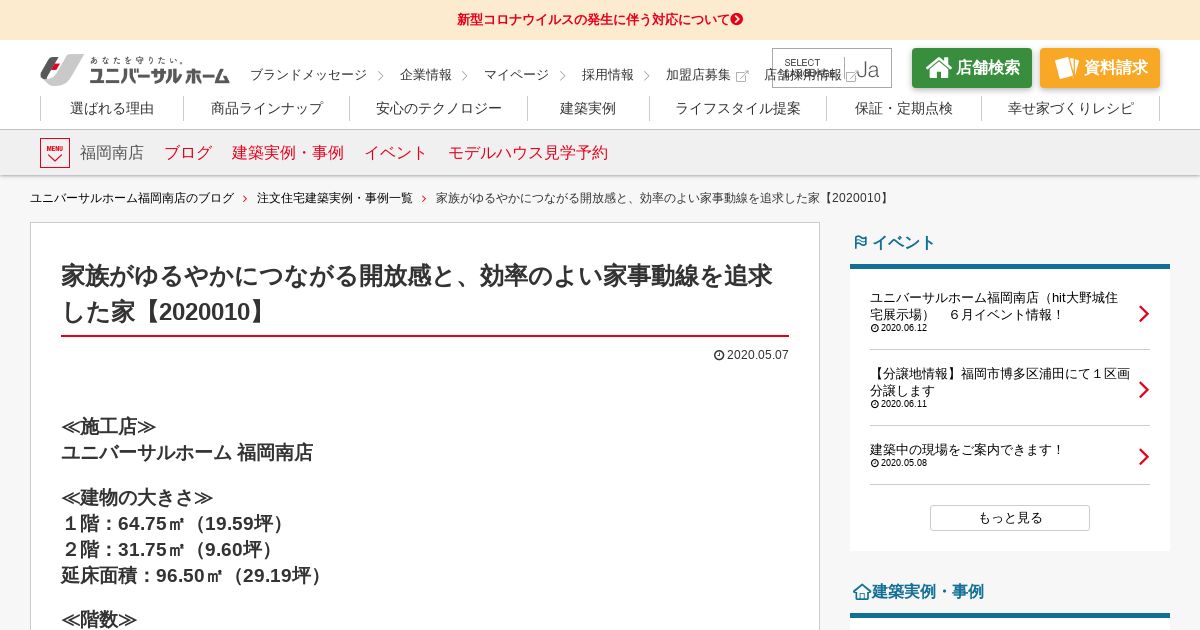Click breadcrumb ユニバーサルホーム福岡南店のブログ
This screenshot has width=1200, height=630.
coord(132,198)
